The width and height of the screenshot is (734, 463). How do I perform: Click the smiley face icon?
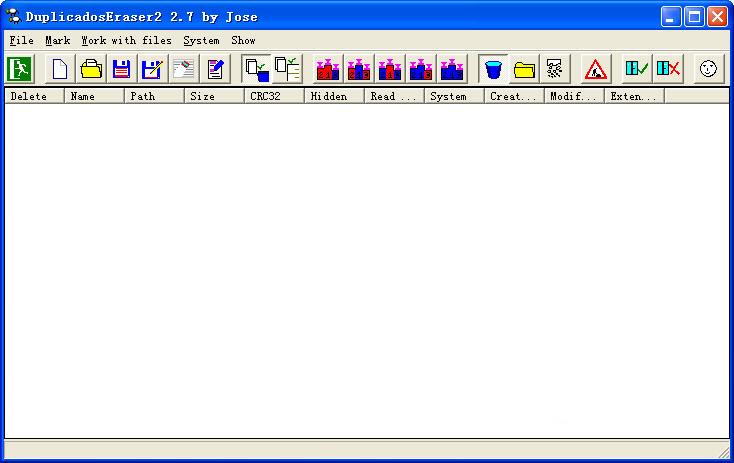(x=708, y=69)
